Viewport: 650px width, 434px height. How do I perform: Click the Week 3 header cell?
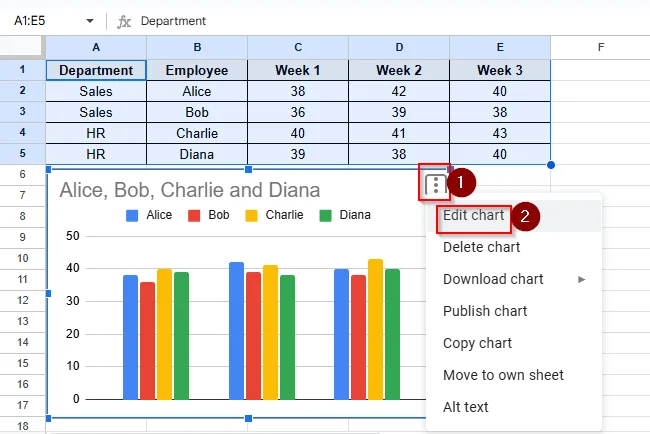point(500,70)
